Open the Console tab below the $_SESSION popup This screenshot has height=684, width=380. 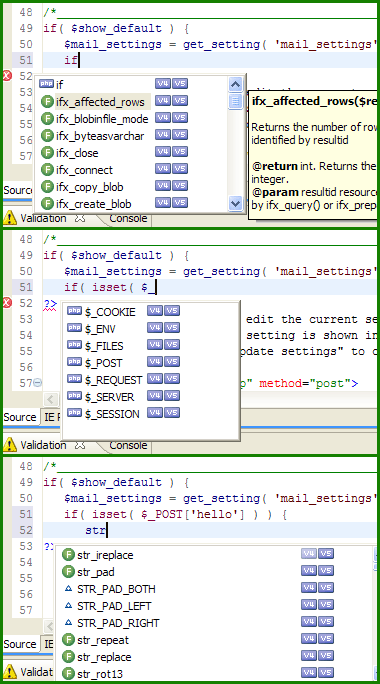point(128,445)
